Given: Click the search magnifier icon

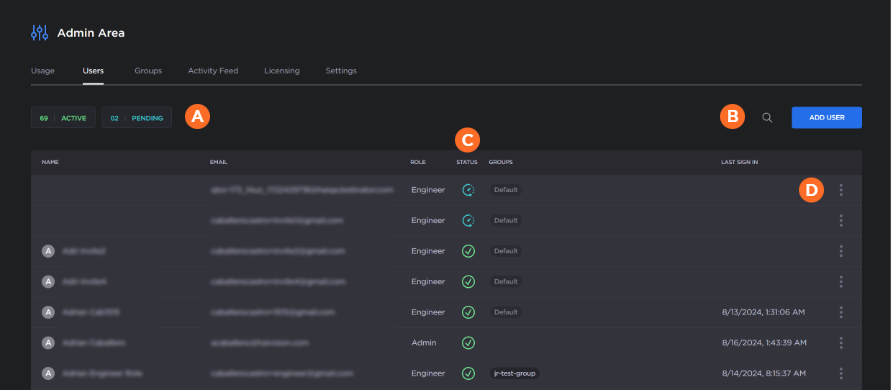Looking at the screenshot, I should pyautogui.click(x=767, y=118).
